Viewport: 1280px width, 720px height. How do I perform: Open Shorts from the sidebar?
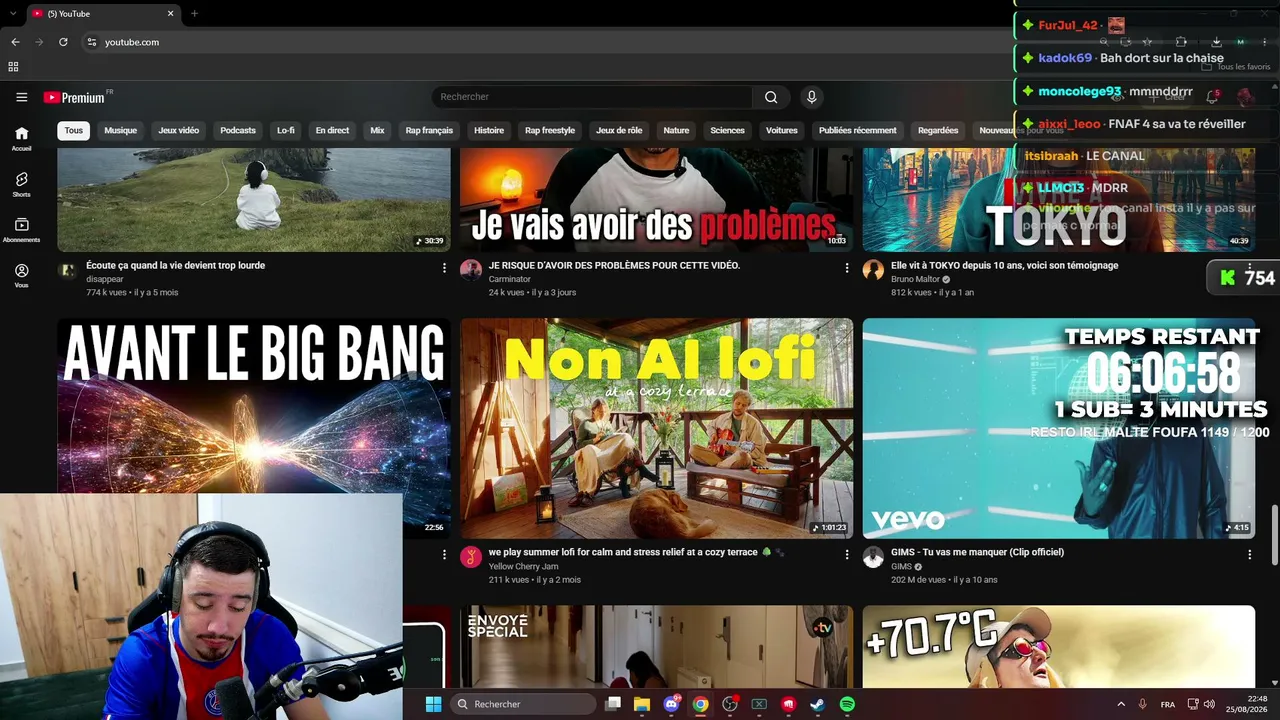click(21, 185)
